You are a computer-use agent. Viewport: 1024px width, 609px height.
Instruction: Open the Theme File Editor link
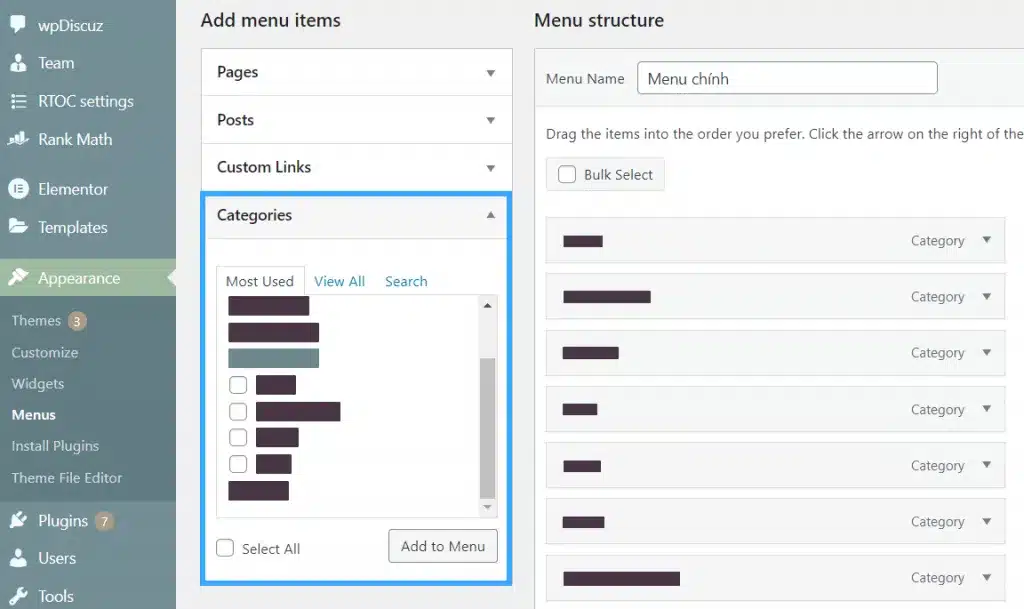[x=67, y=478]
